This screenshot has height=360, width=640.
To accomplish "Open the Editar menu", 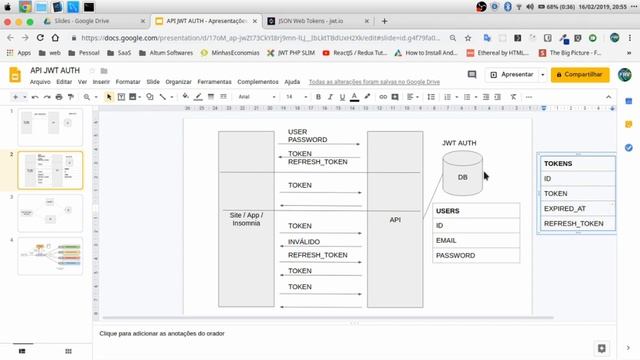I will (x=64, y=82).
